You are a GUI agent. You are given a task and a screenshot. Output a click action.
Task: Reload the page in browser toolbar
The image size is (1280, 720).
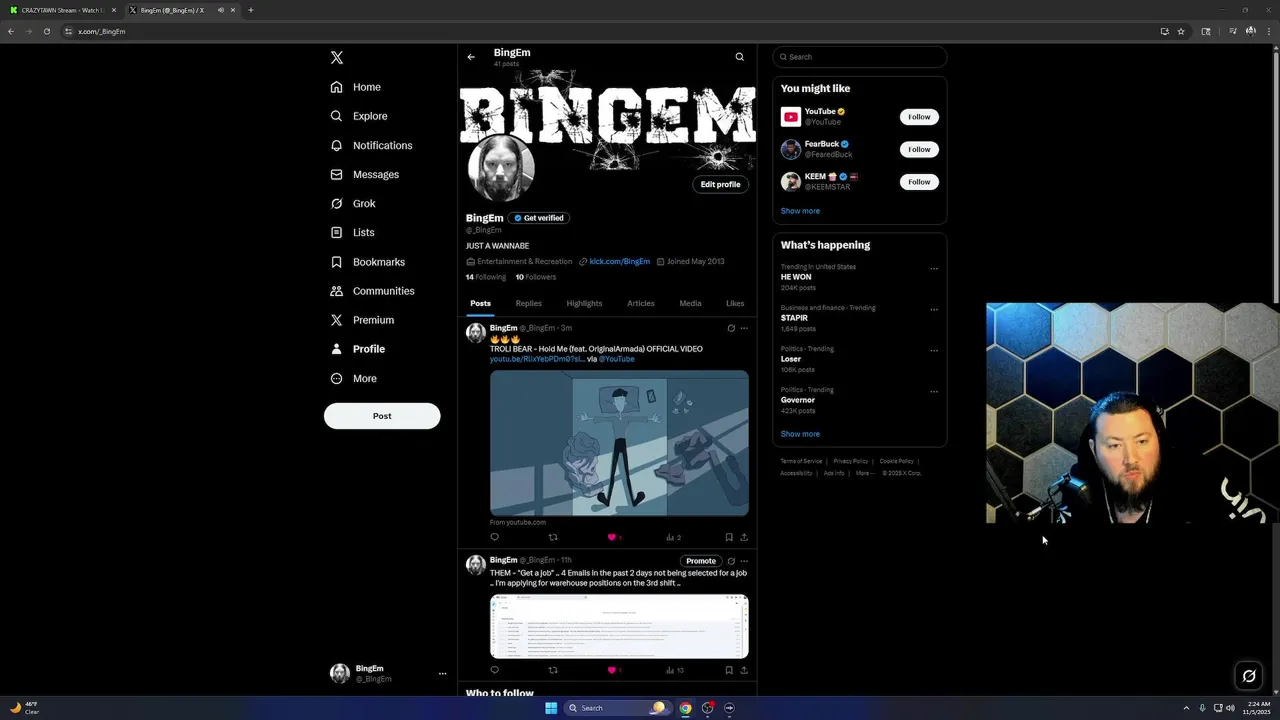click(46, 31)
